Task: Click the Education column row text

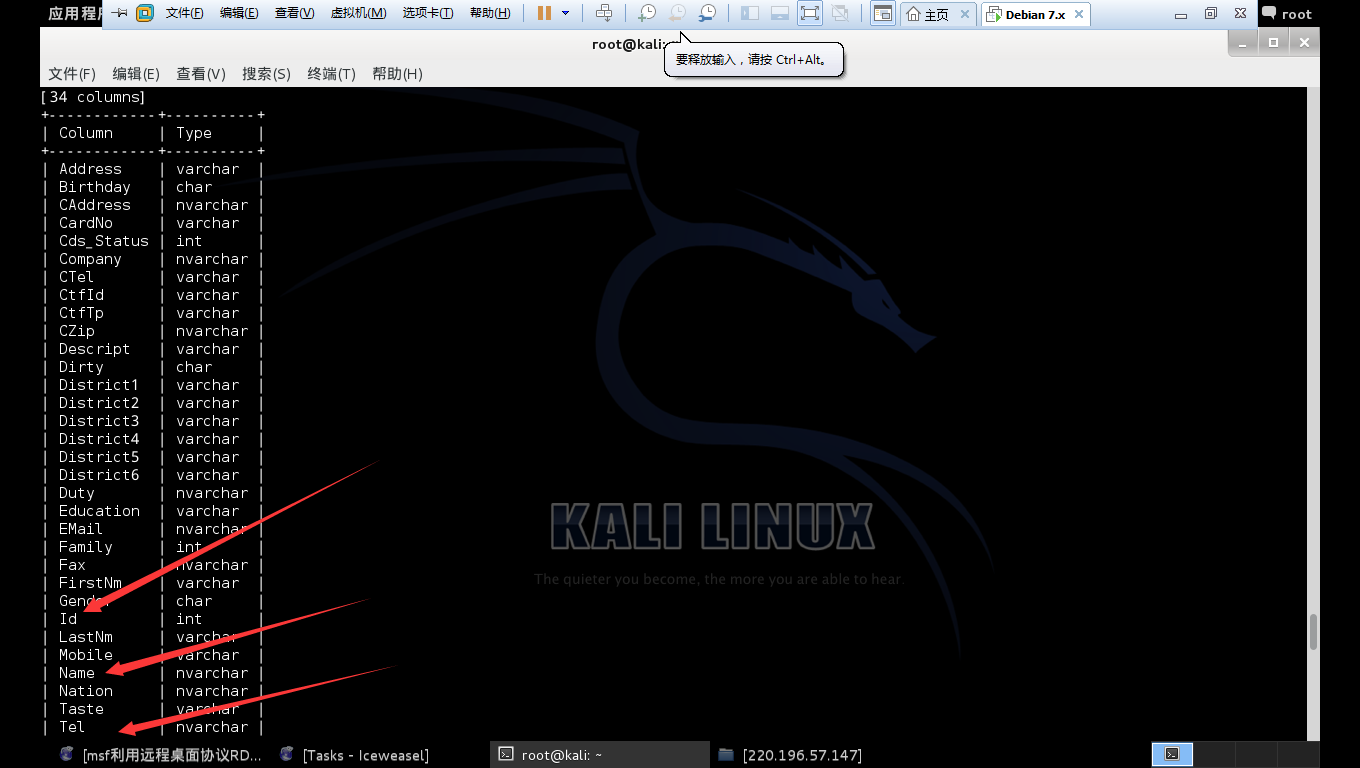Action: pyautogui.click(x=99, y=511)
